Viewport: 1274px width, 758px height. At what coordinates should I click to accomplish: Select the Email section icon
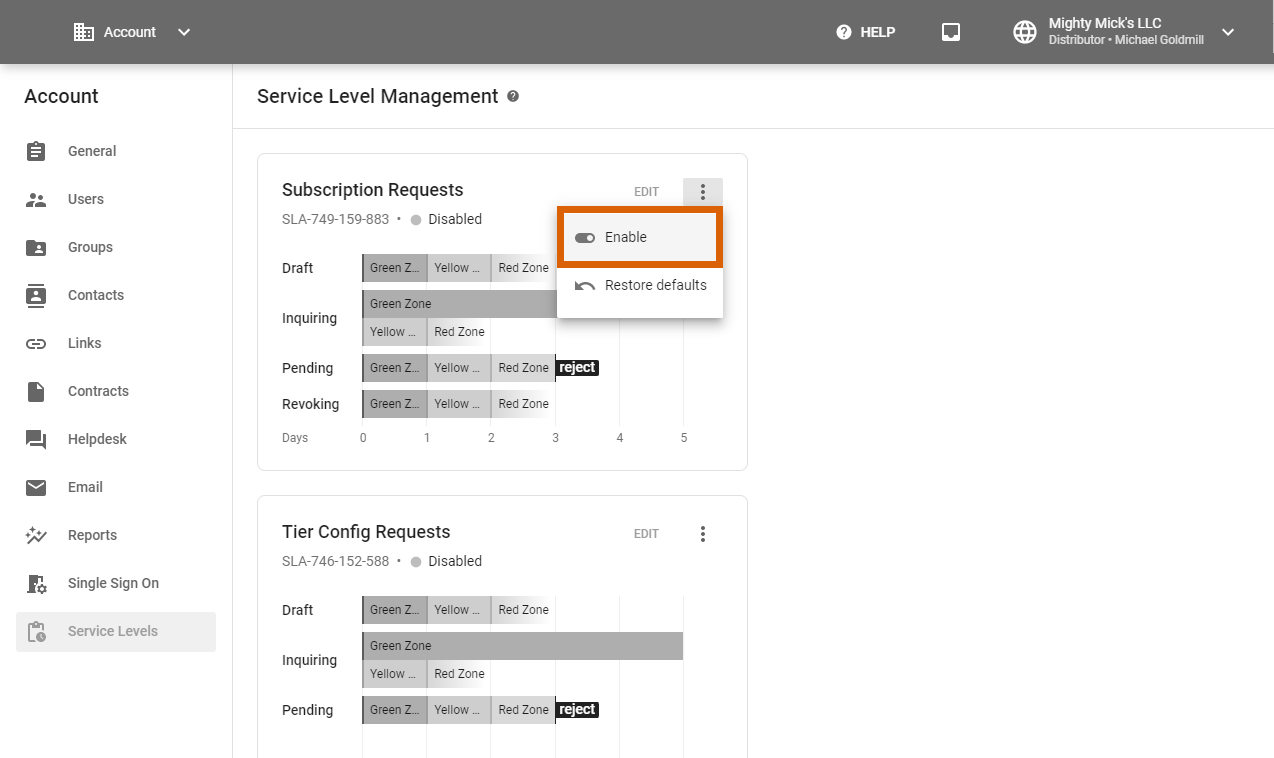tap(36, 487)
